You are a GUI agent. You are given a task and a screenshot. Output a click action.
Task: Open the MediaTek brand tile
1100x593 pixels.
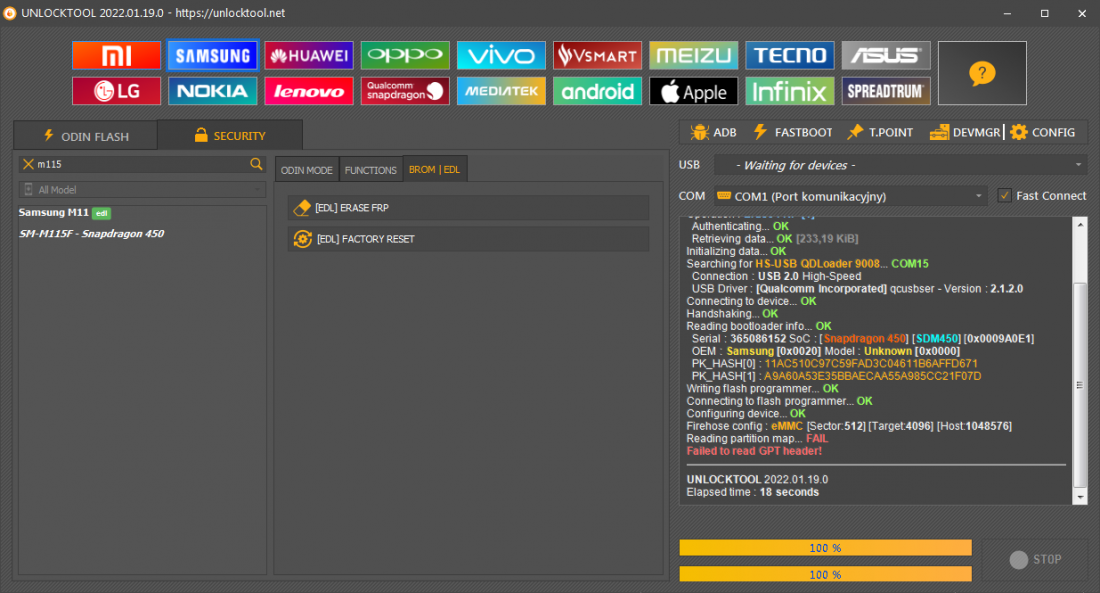(501, 91)
